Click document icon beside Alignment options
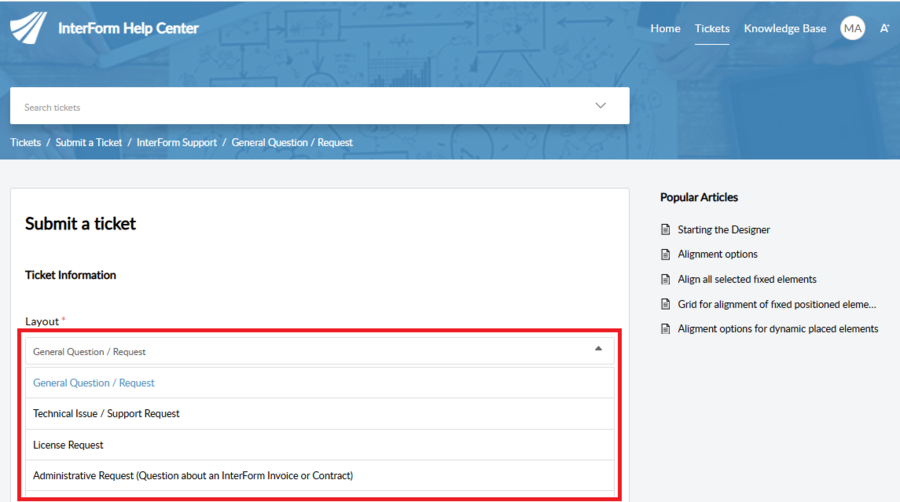 (665, 254)
